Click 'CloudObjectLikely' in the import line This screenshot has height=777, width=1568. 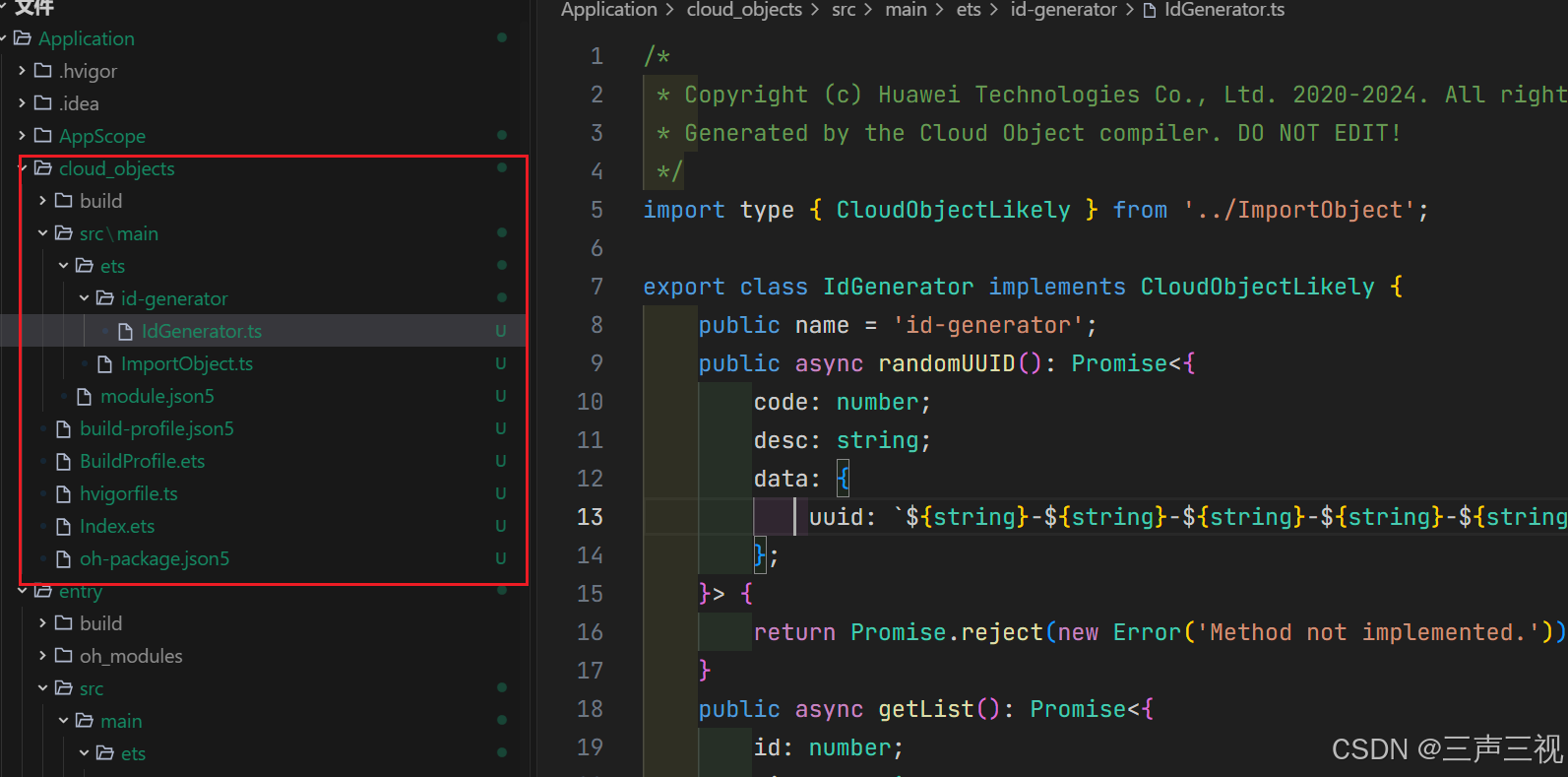point(953,210)
